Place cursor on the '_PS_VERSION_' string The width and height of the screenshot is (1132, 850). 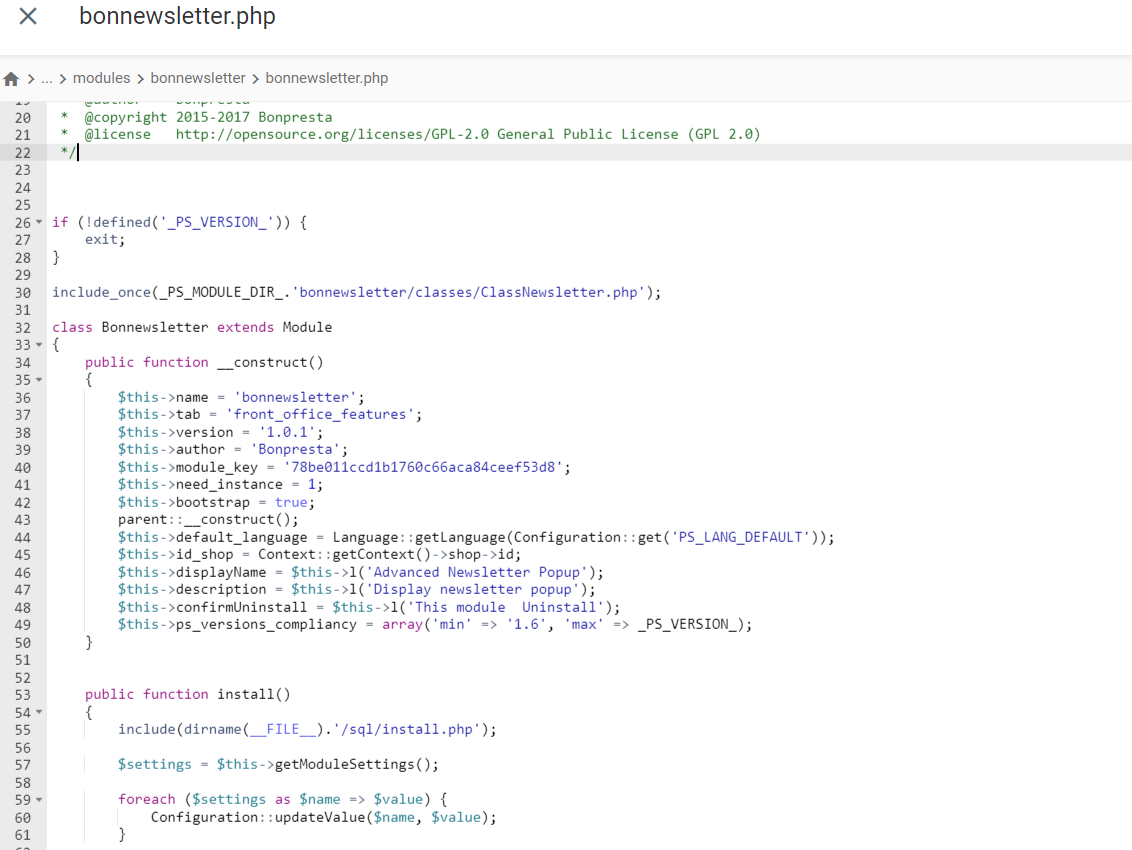click(217, 222)
